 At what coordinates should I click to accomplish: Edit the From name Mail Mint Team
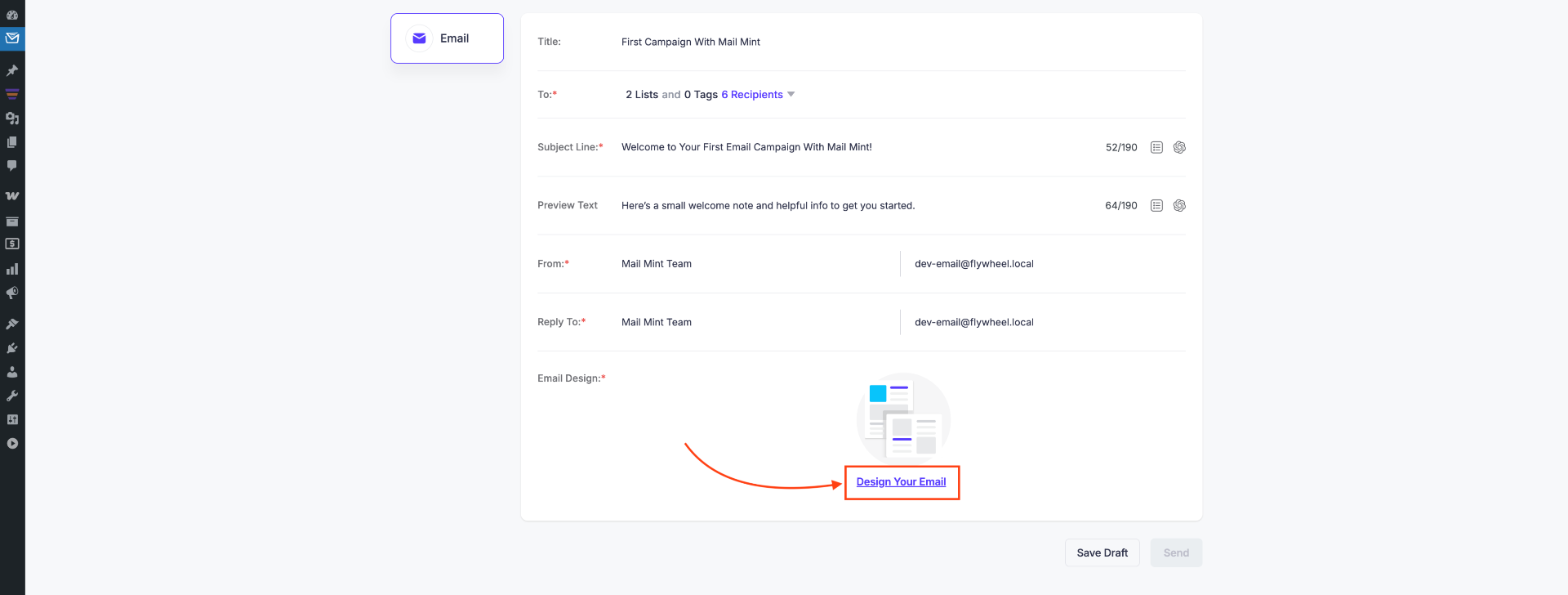pyautogui.click(x=755, y=264)
